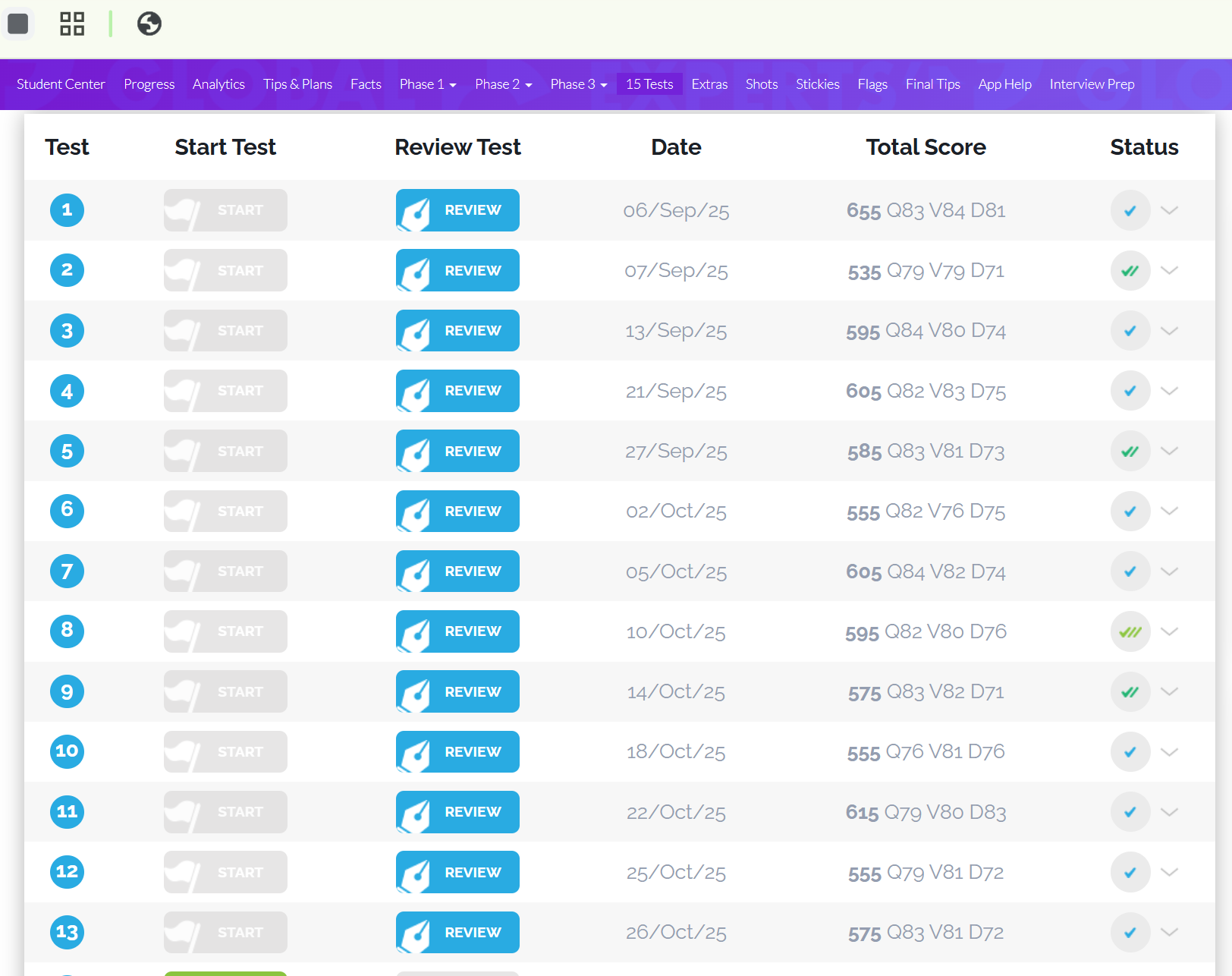Switch to the Analytics tab

(x=218, y=84)
